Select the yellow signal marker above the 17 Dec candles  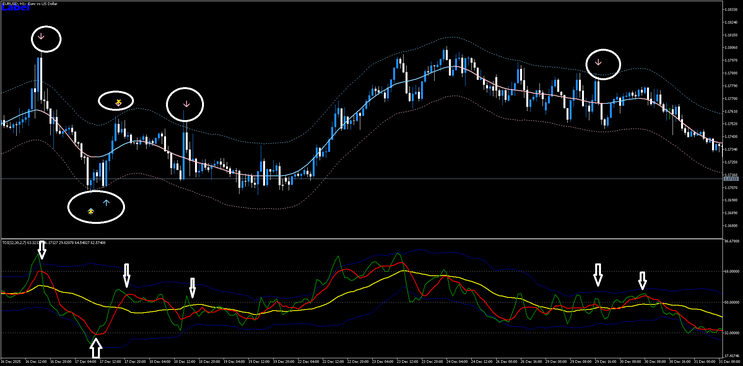pos(118,101)
